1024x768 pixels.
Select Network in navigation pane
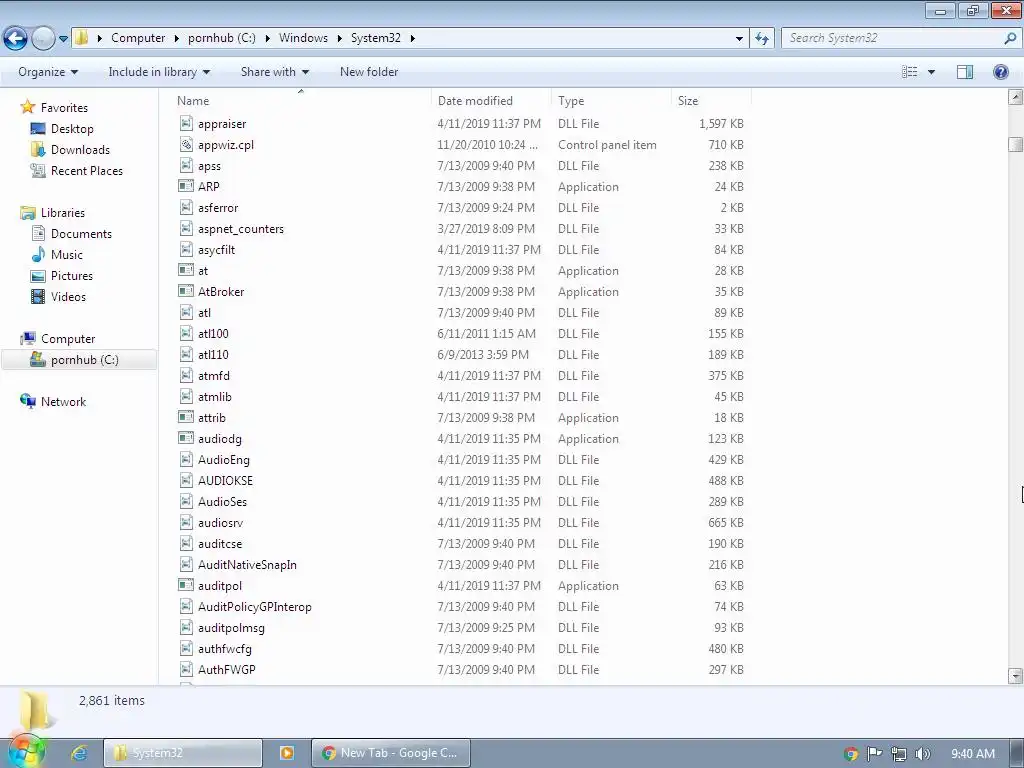[63, 402]
